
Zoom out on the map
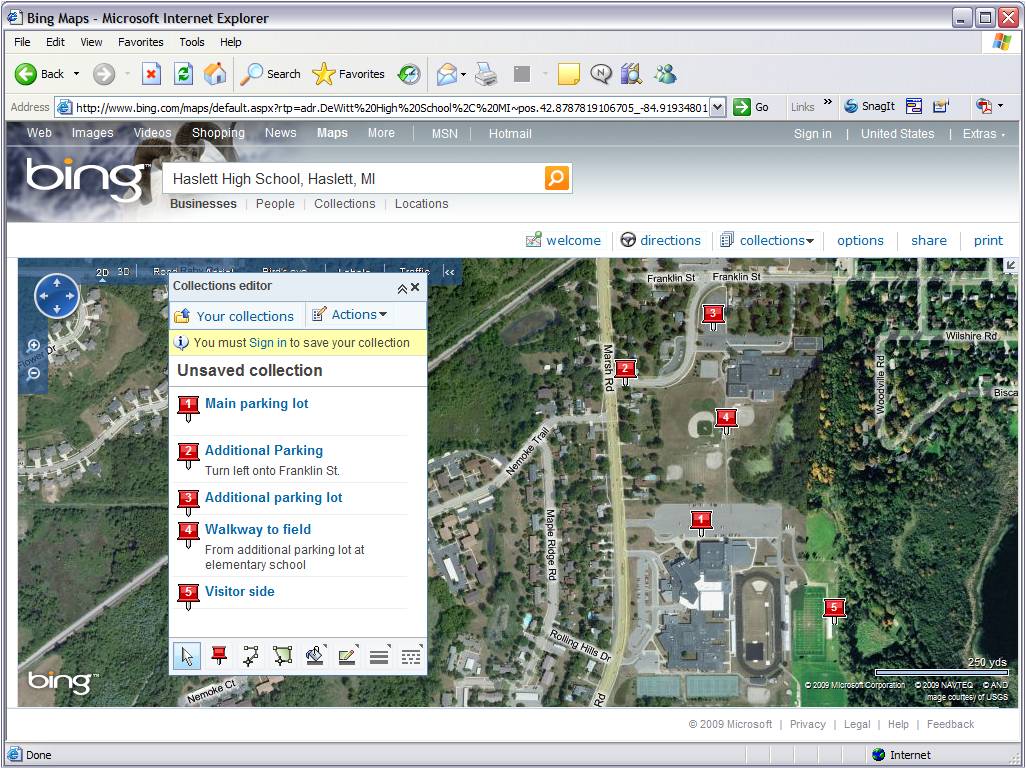[x=33, y=374]
